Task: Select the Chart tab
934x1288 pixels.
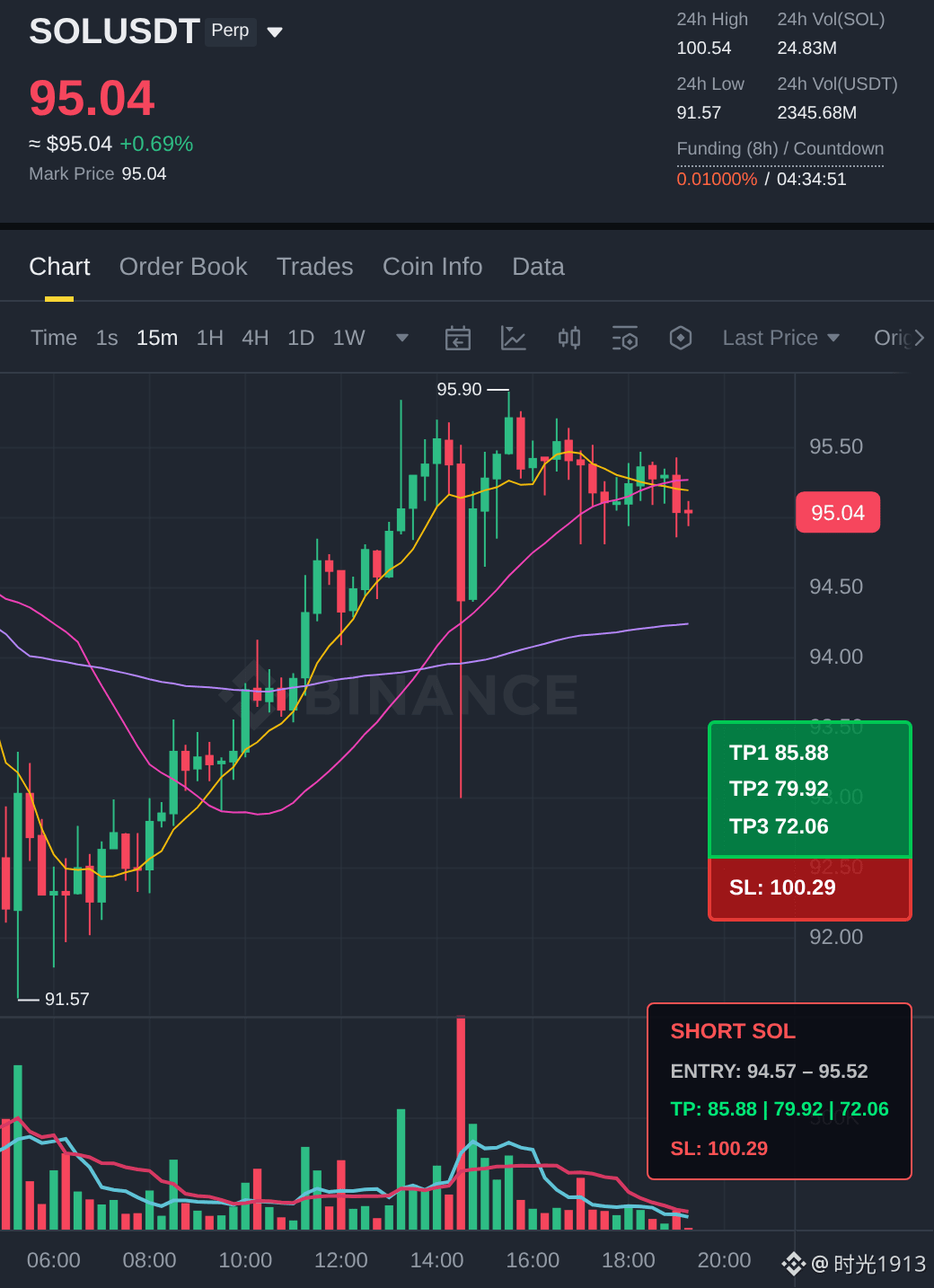Action: coord(59,267)
